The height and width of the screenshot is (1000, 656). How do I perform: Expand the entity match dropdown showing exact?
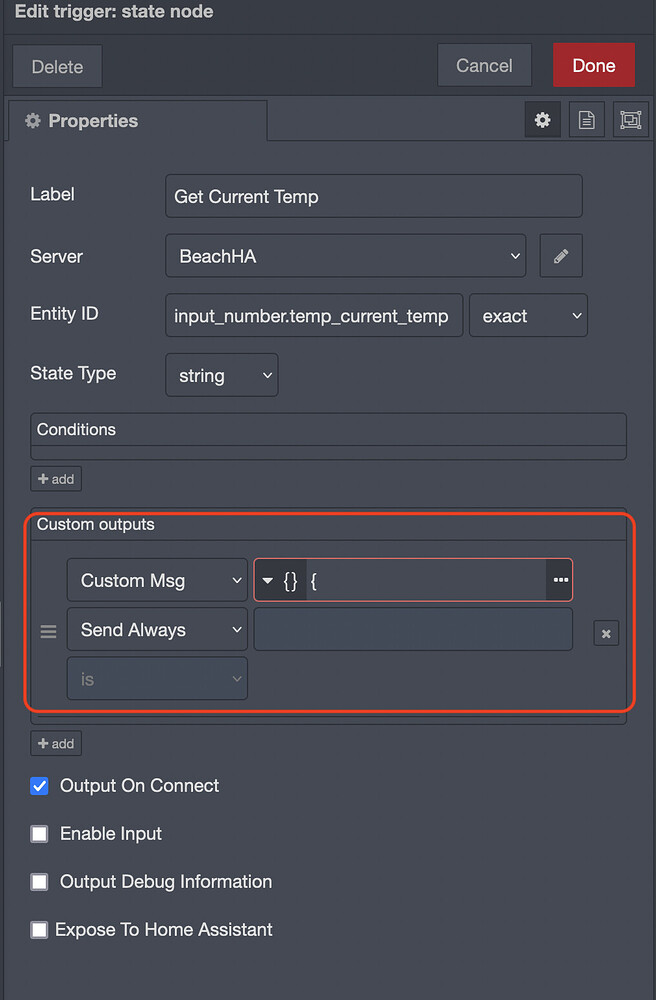coord(528,315)
